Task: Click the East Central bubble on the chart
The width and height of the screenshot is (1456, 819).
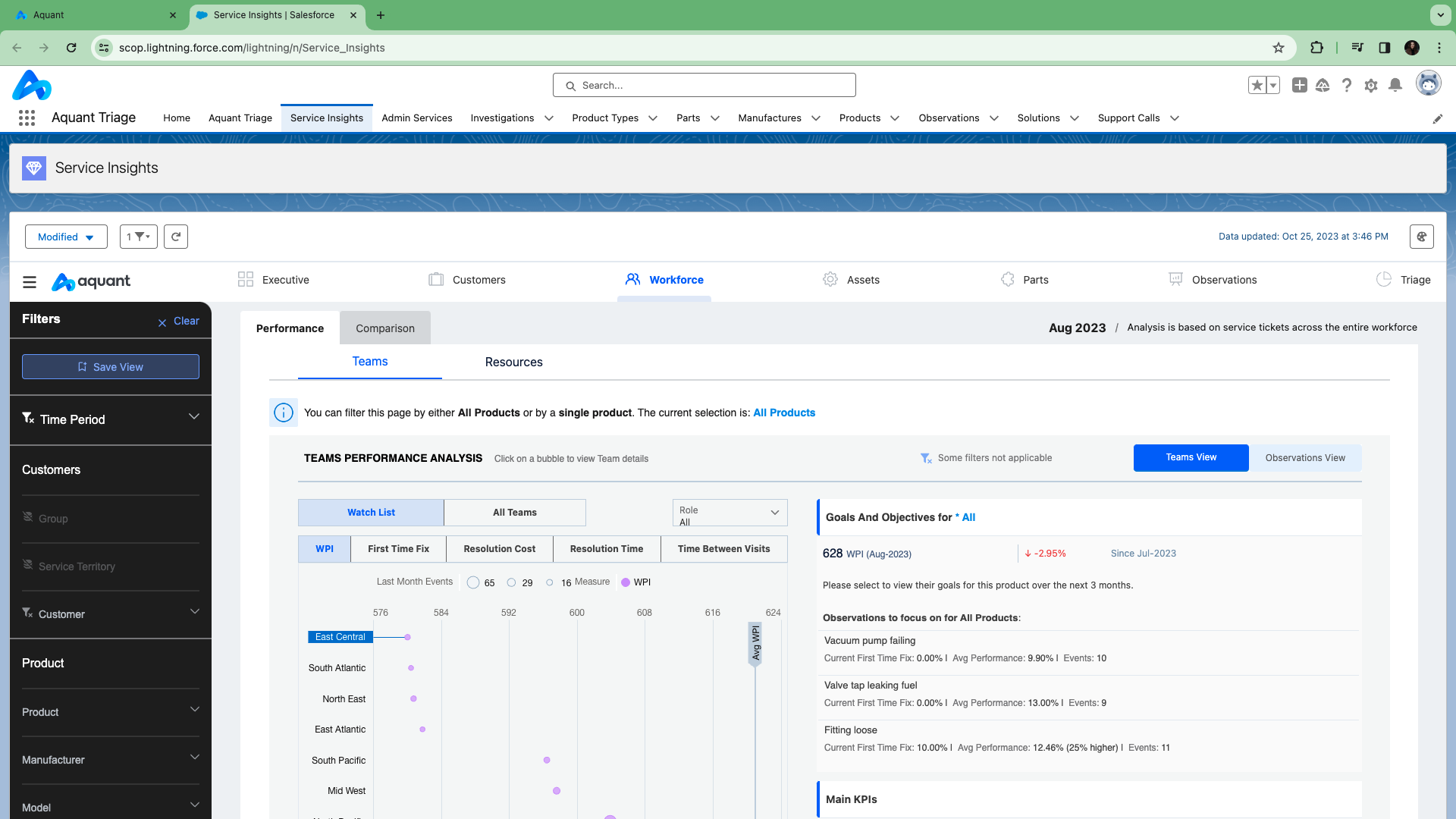Action: coord(408,637)
